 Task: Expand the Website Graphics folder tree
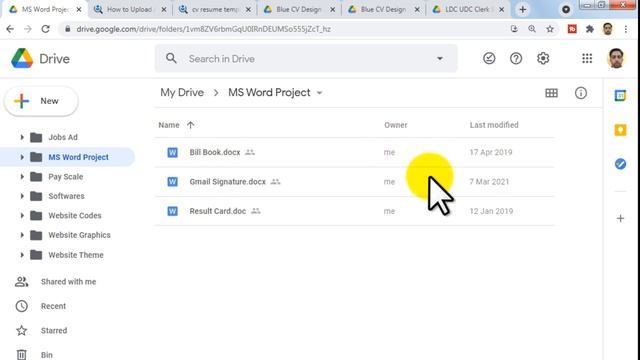coord(22,235)
